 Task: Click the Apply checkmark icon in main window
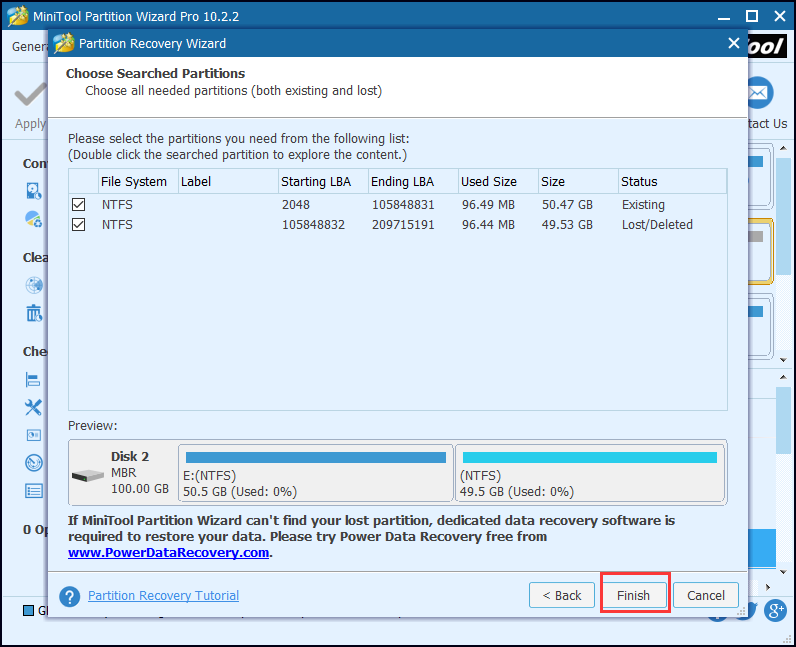[x=30, y=95]
